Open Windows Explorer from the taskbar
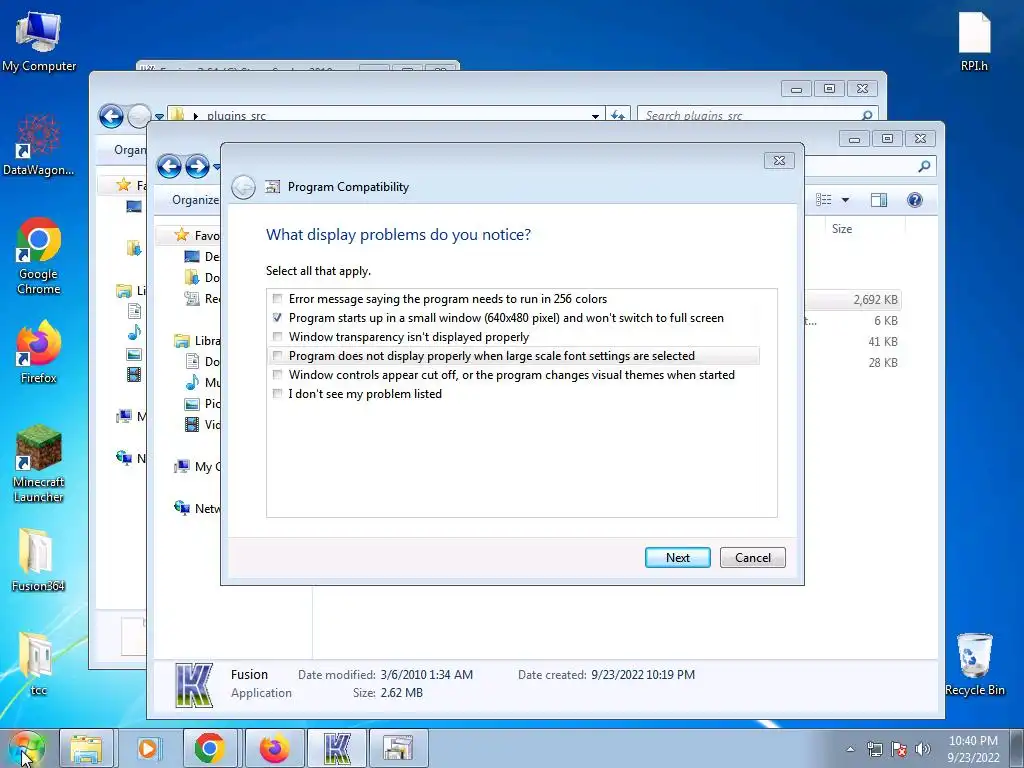The height and width of the screenshot is (768, 1024). (x=86, y=748)
